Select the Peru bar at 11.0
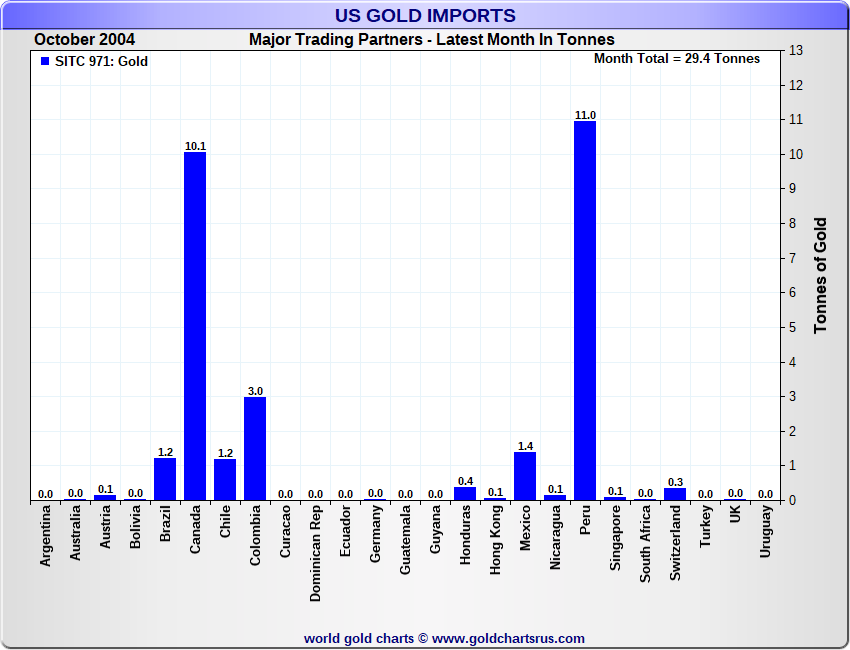Viewport: 850px width, 650px height. [585, 311]
